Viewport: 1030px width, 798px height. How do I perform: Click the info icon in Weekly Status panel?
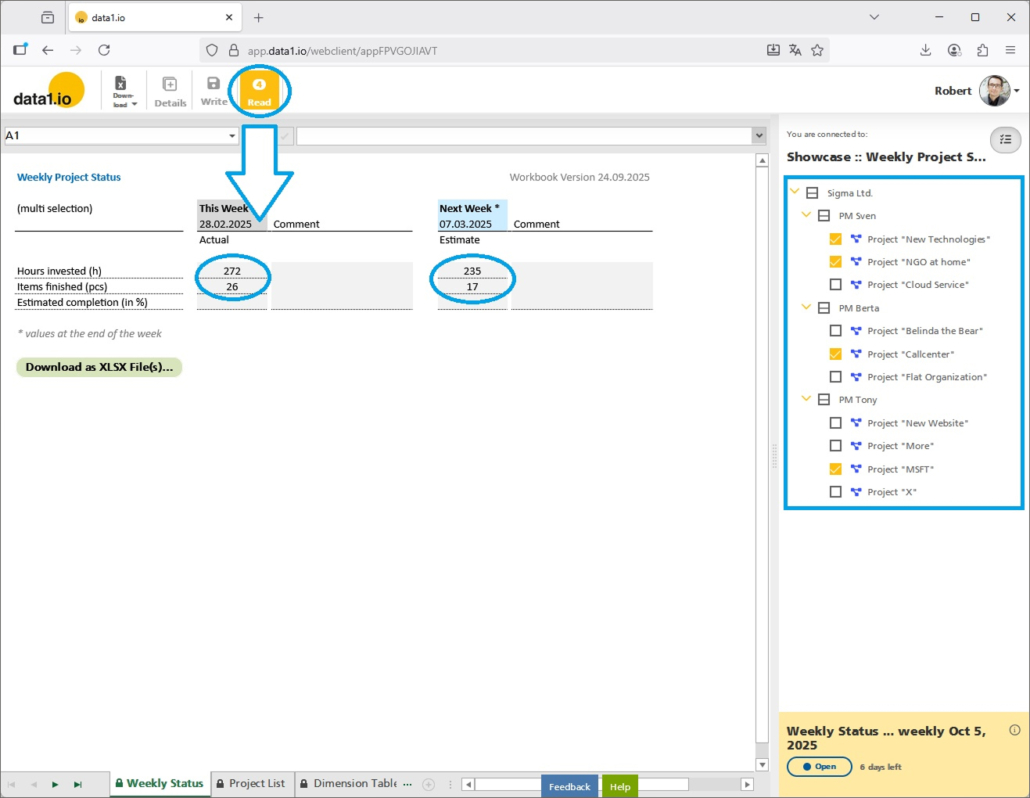click(1015, 730)
